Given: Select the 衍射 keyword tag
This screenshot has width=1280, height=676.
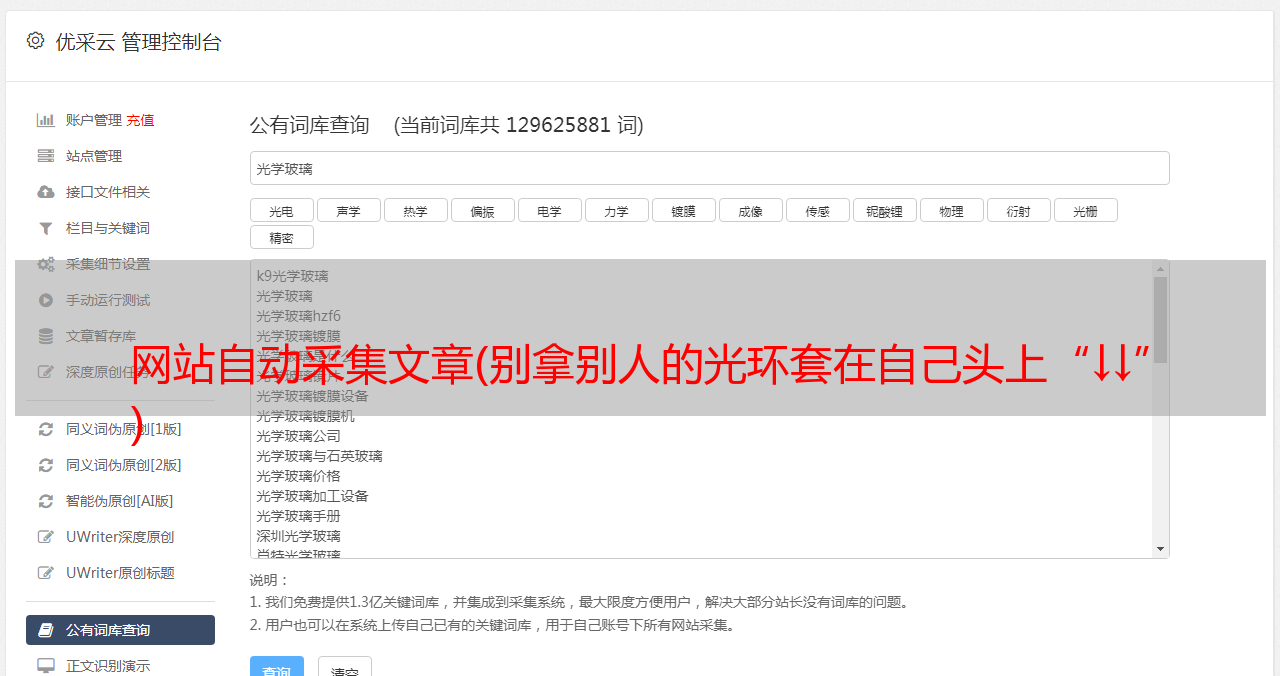Looking at the screenshot, I should (1018, 210).
